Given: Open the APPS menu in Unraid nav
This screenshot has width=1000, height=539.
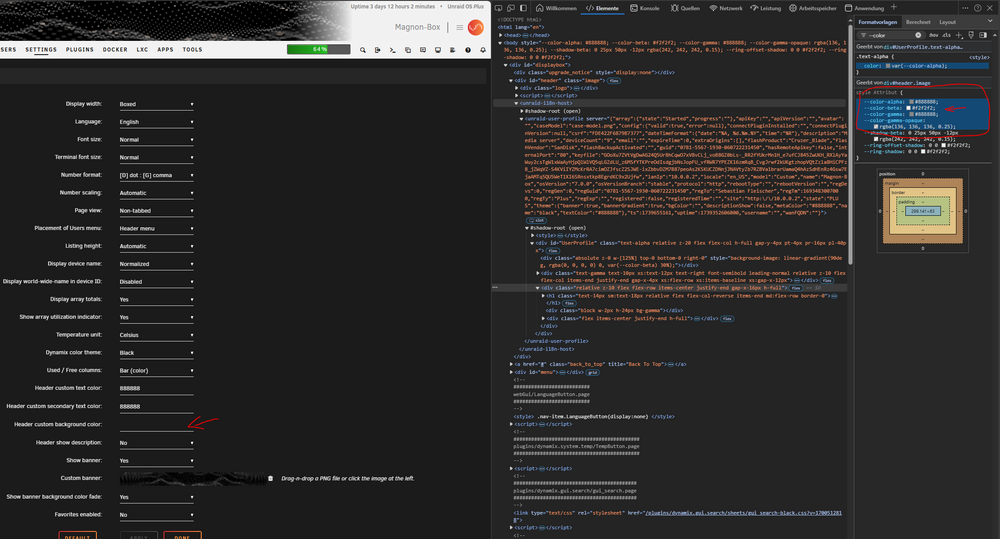Looking at the screenshot, I should click(x=165, y=50).
